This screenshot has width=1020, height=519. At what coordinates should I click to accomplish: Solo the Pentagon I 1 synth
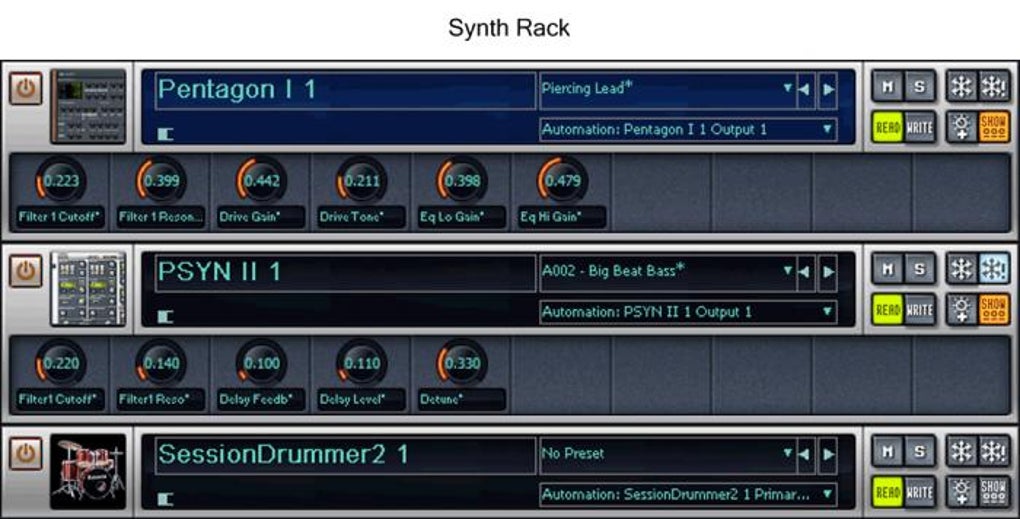[919, 86]
